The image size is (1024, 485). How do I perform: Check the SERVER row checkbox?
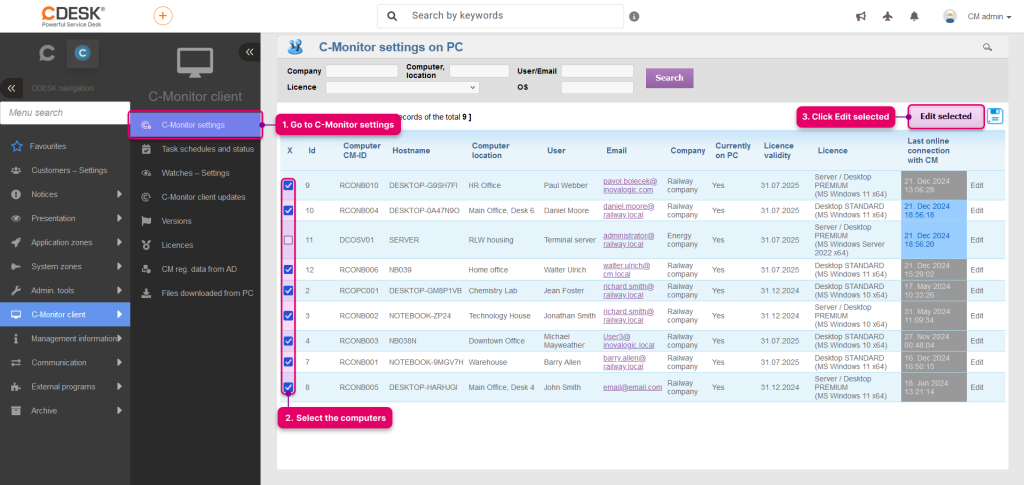tap(288, 240)
